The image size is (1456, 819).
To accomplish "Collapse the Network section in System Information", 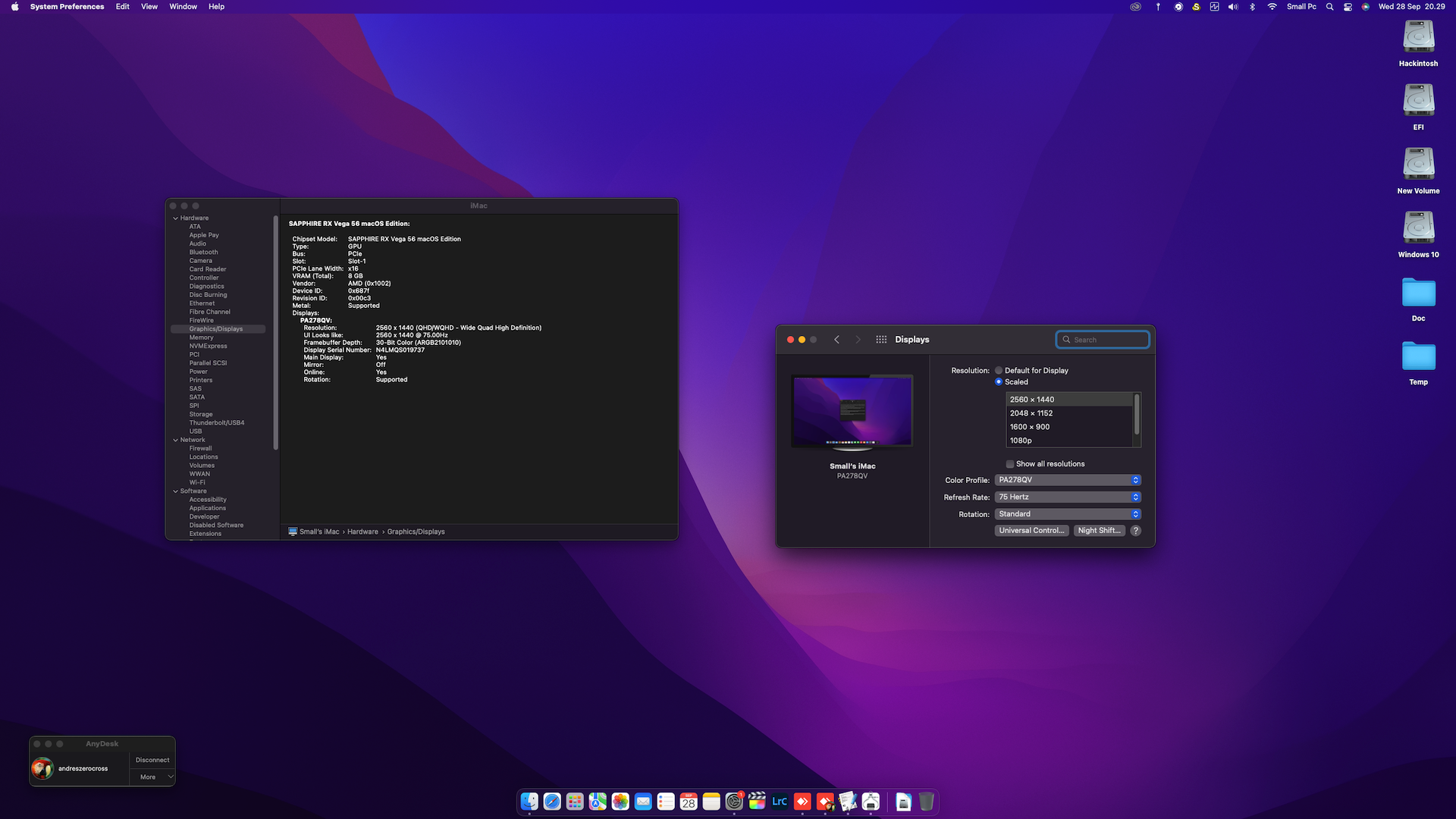I will click(176, 441).
